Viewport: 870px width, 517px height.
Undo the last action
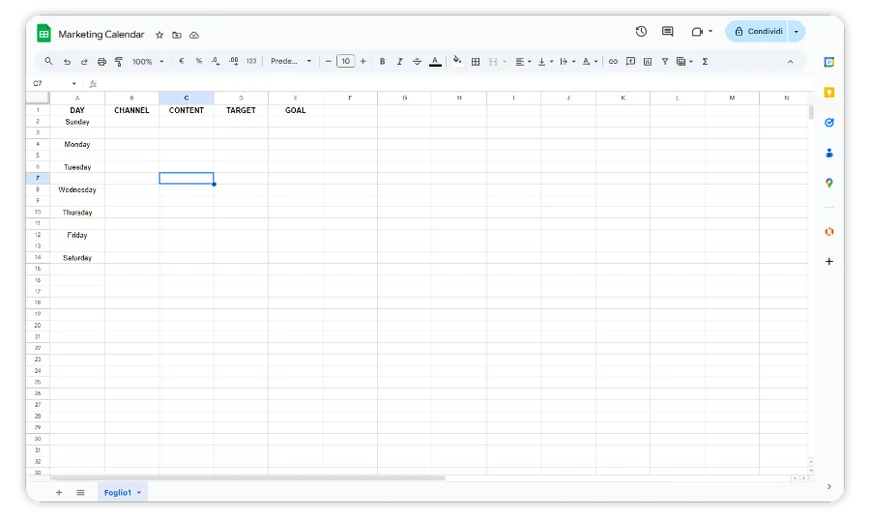click(67, 62)
